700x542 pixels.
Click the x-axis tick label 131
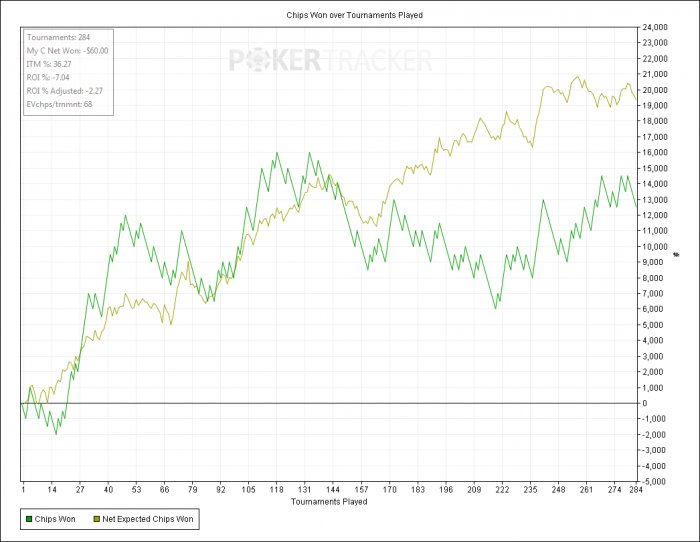[305, 490]
